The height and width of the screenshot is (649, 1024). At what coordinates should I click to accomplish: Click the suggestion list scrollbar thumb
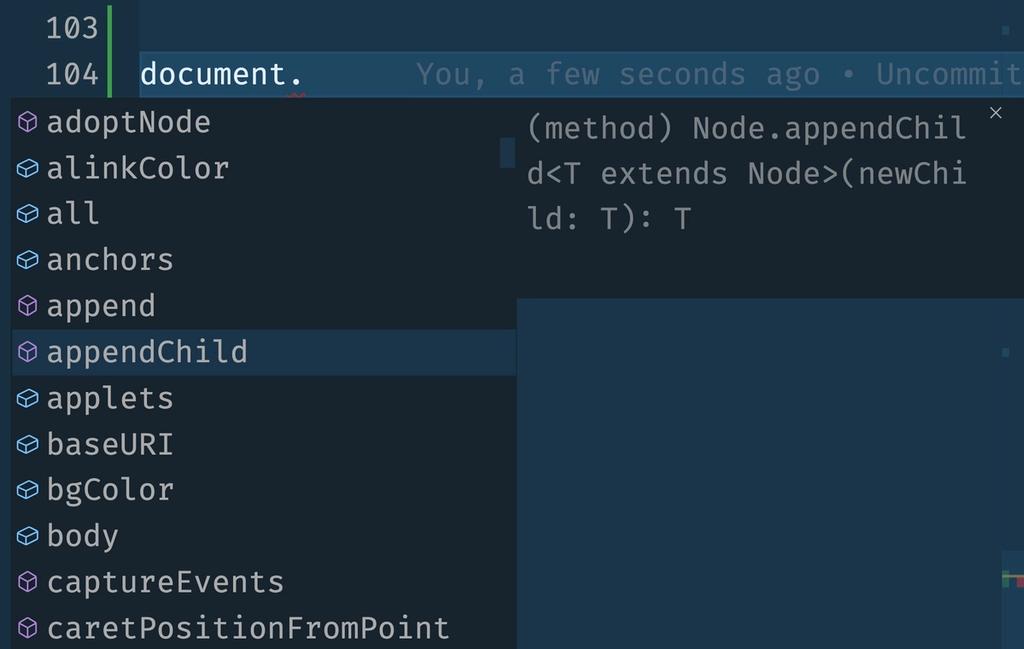click(x=507, y=153)
